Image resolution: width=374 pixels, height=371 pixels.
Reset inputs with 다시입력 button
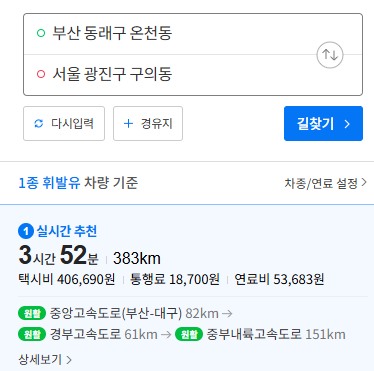[x=64, y=124]
